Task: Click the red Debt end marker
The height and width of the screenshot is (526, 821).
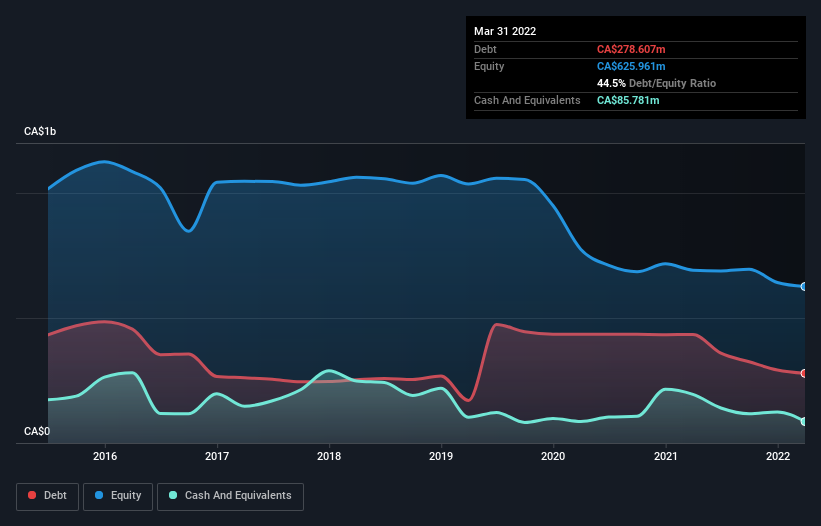Action: pos(804,373)
